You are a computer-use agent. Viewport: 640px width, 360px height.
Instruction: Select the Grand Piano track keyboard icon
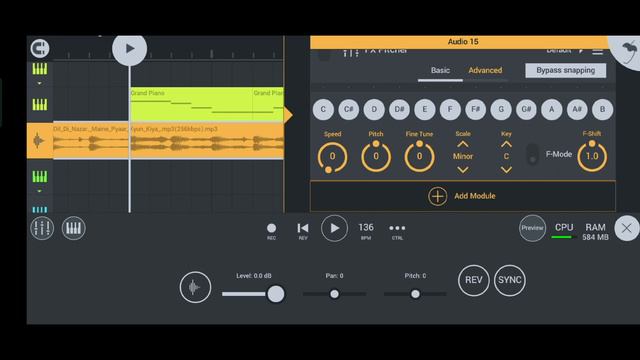click(40, 104)
